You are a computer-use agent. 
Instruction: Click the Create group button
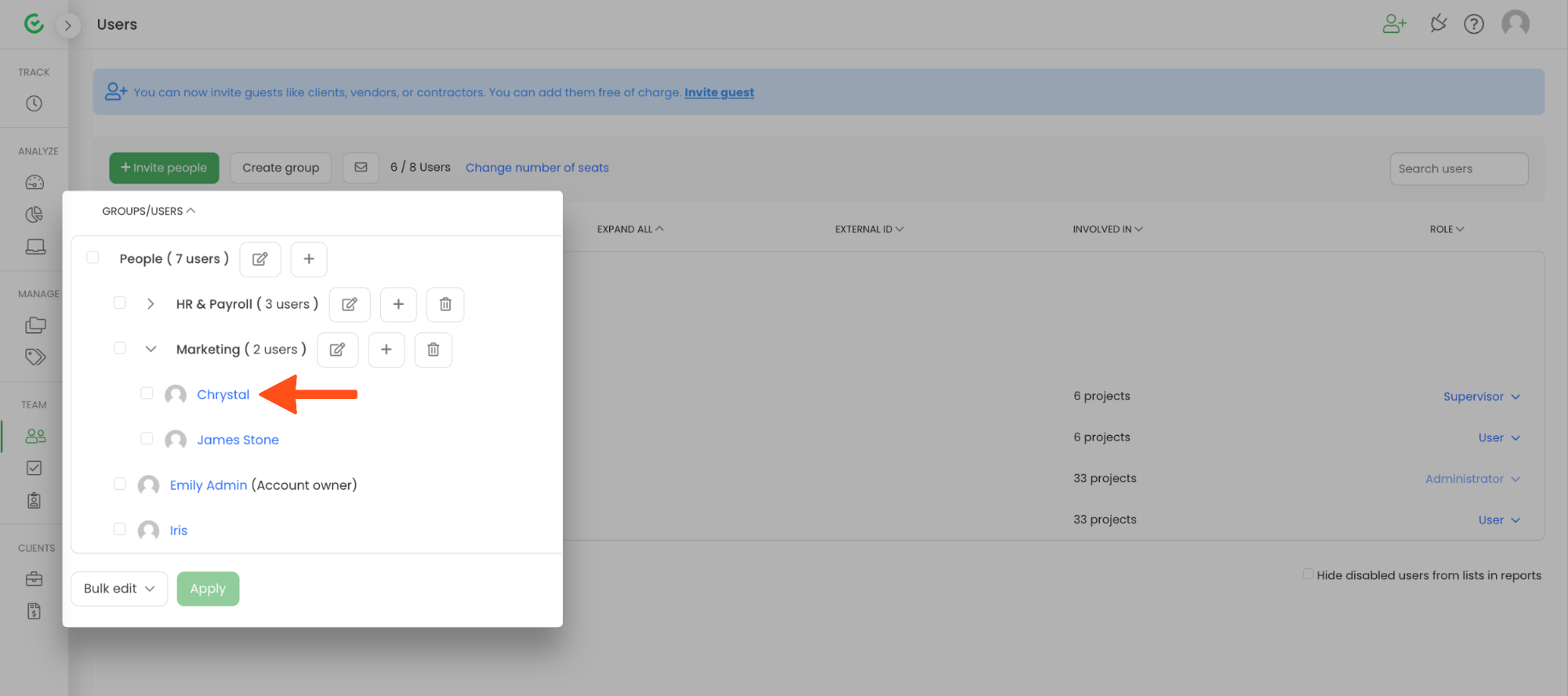tap(281, 168)
